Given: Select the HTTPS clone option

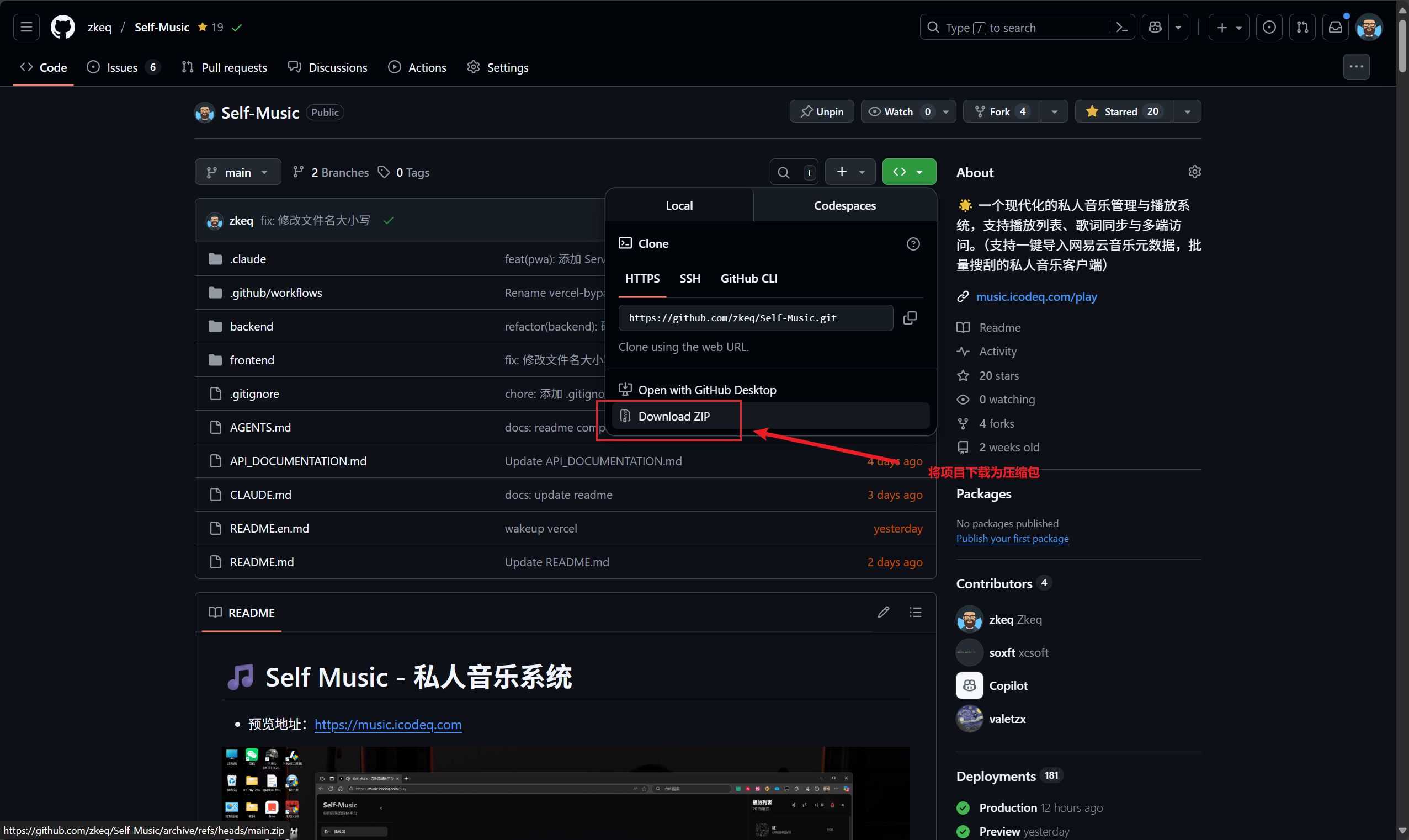Looking at the screenshot, I should tap(642, 279).
